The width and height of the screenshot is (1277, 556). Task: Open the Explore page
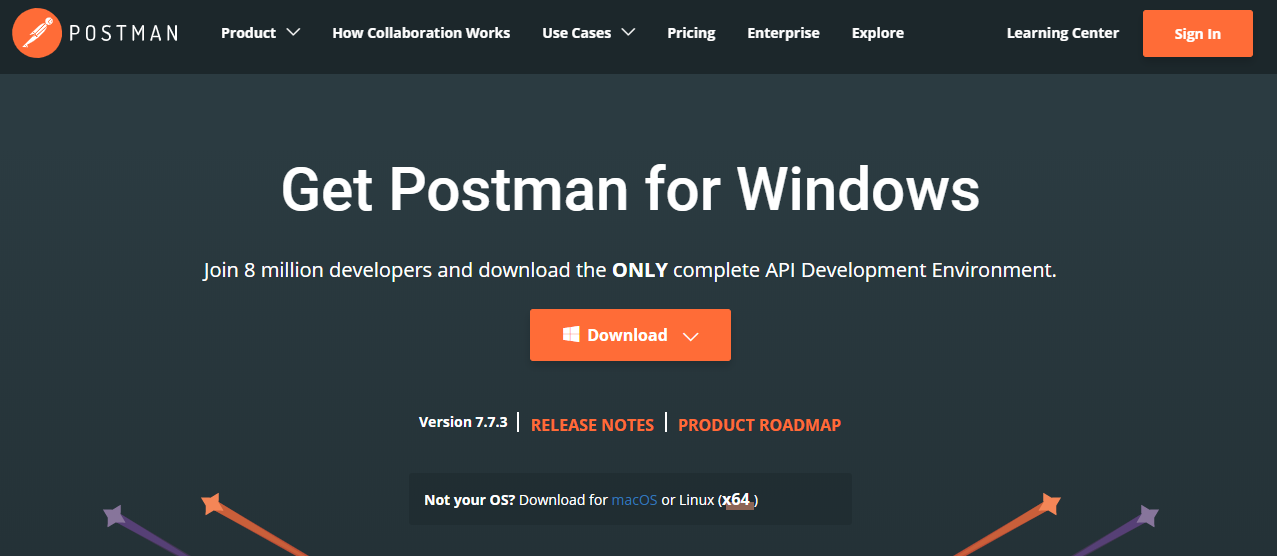(878, 33)
